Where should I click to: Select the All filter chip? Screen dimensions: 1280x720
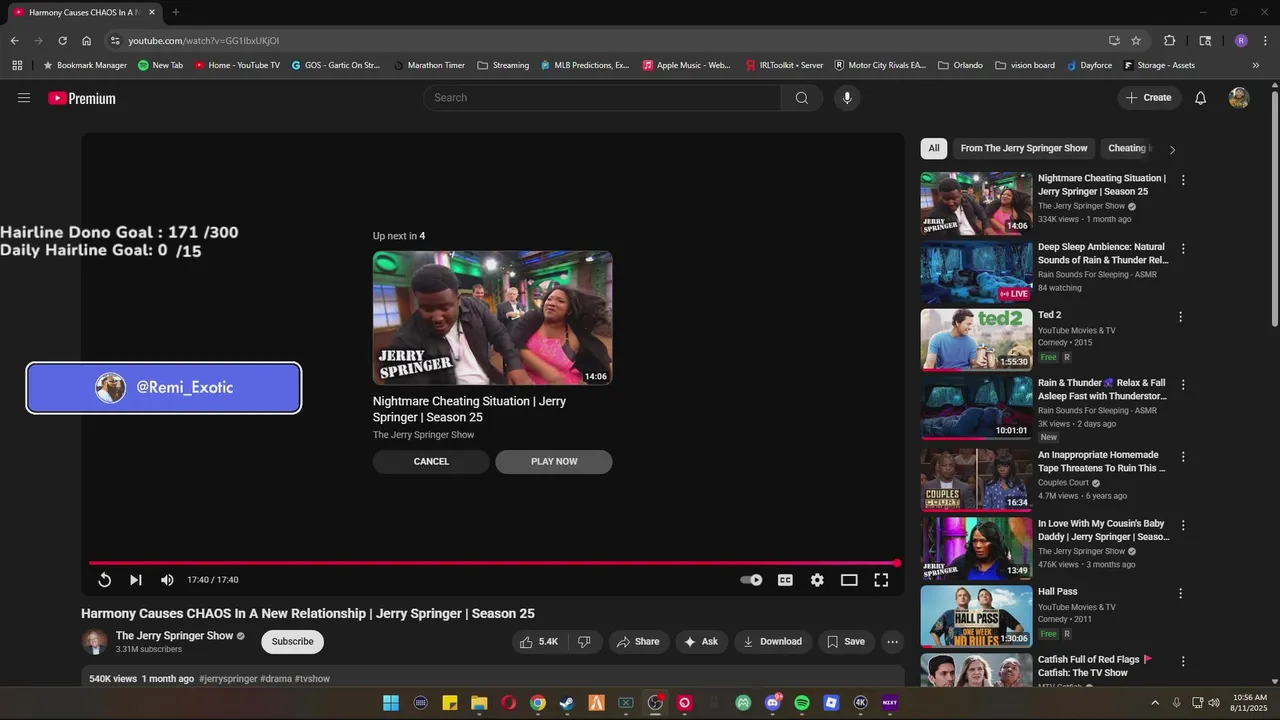click(934, 148)
